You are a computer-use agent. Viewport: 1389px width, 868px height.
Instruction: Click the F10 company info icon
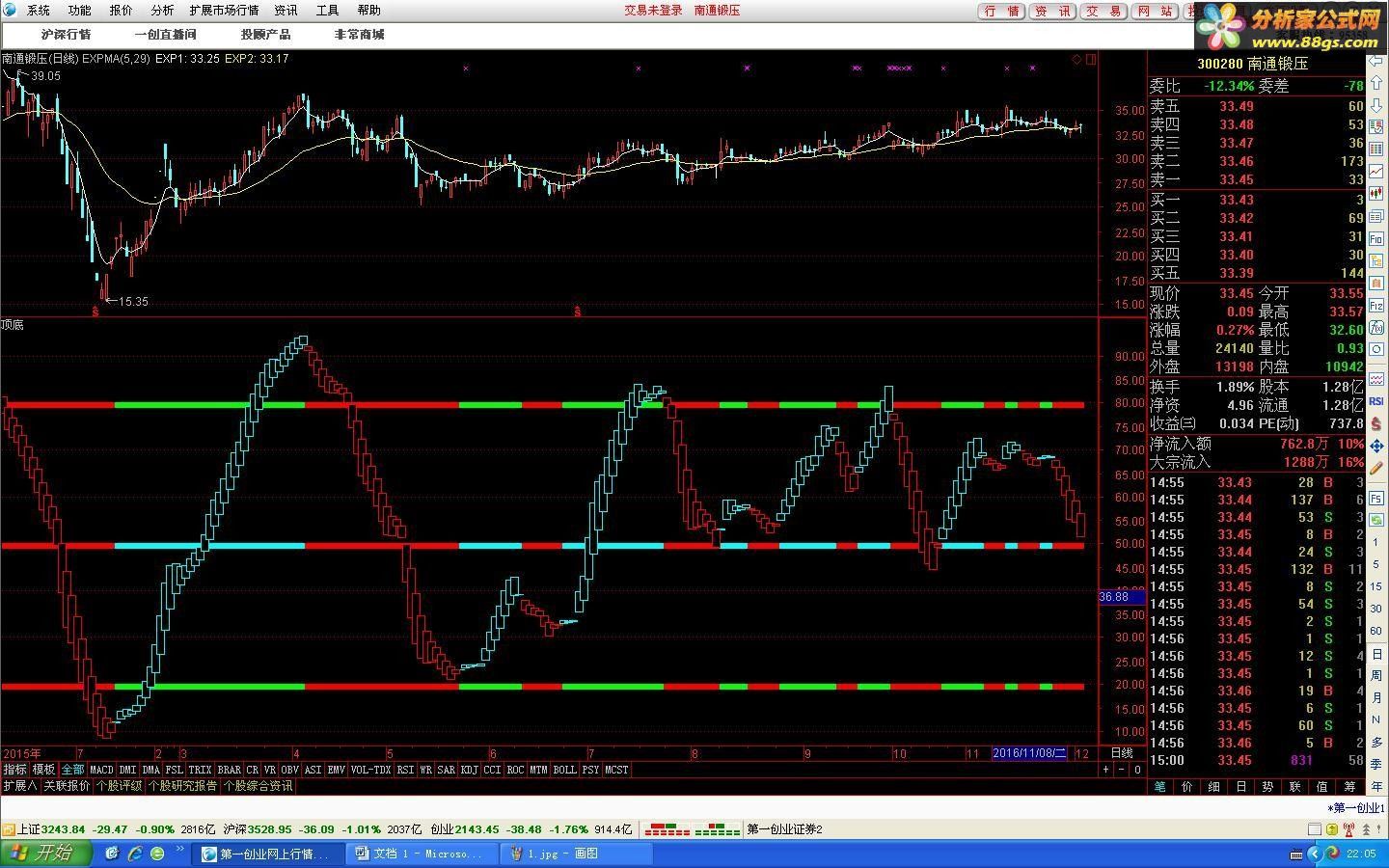click(1376, 238)
